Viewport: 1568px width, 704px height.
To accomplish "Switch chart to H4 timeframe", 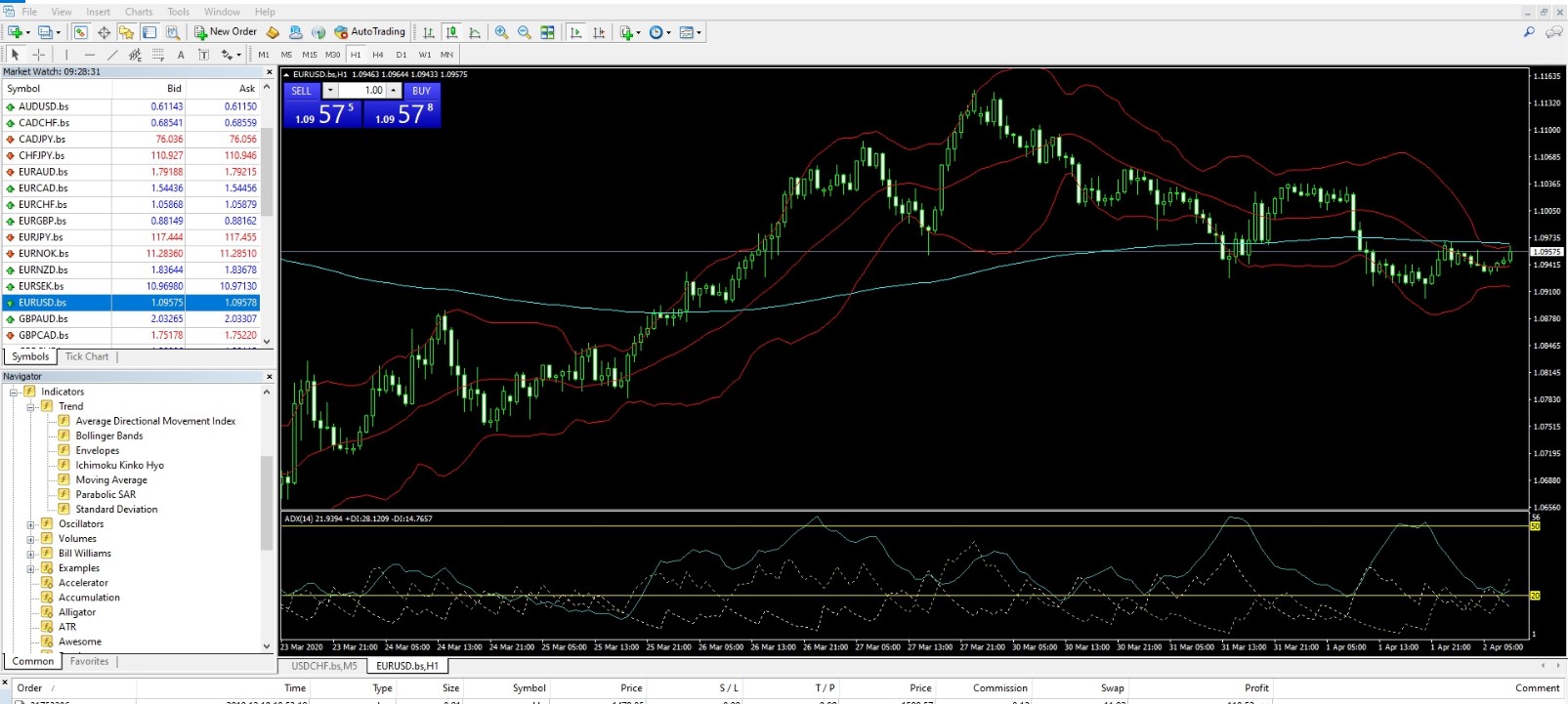I will coord(378,55).
